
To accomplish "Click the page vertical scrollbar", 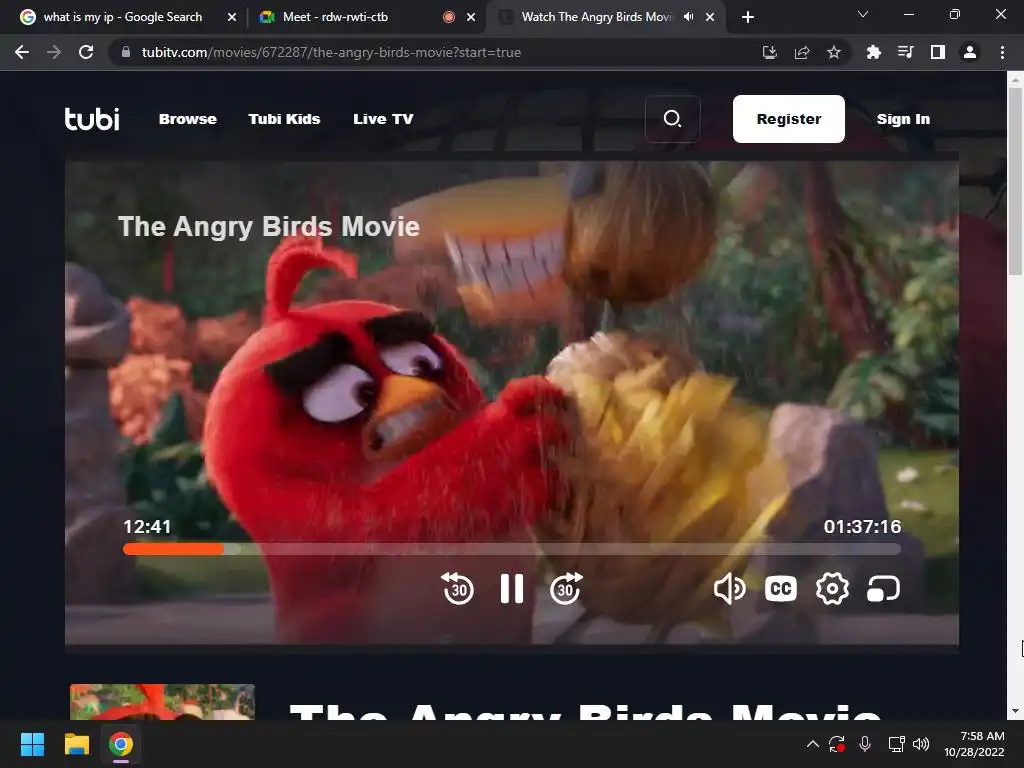I will pyautogui.click(x=1015, y=182).
